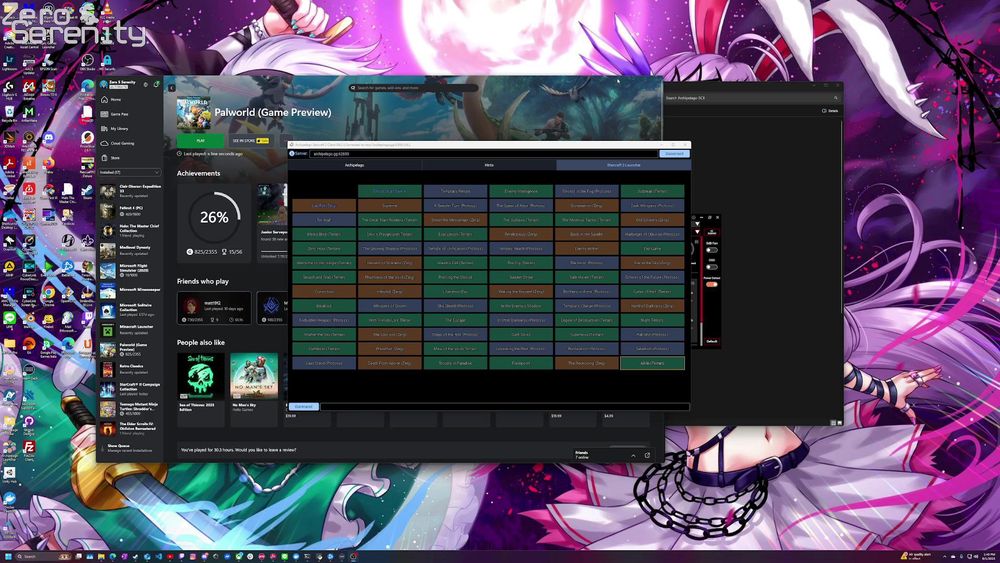Screen dimensions: 1000x563
Task: Launch the Breakout mission
Action: [x=324, y=305]
